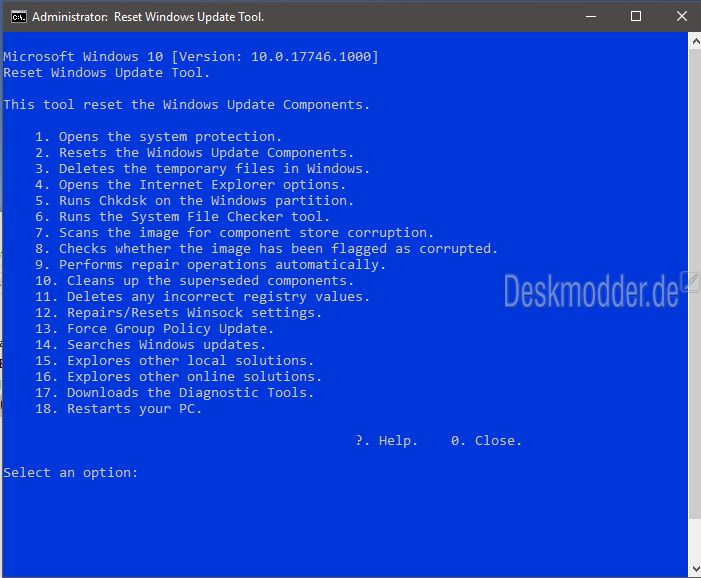Click the 'Select an option:' prompt
Viewport: 701px width, 578px height.
(71, 473)
